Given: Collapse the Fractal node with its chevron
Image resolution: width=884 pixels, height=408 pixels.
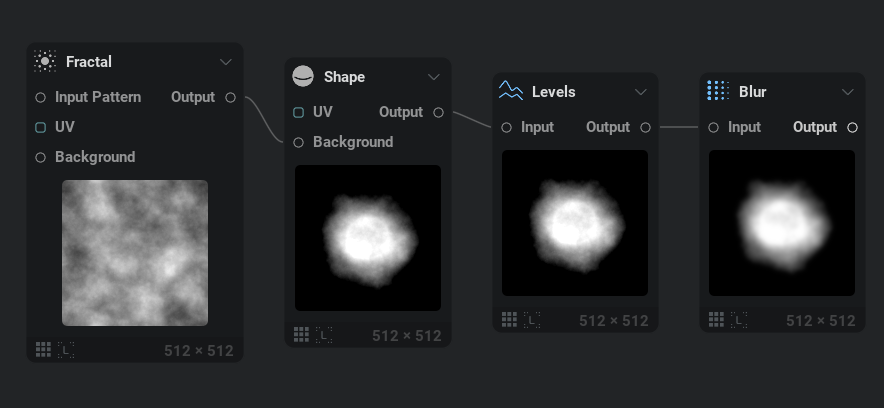Looking at the screenshot, I should 226,62.
